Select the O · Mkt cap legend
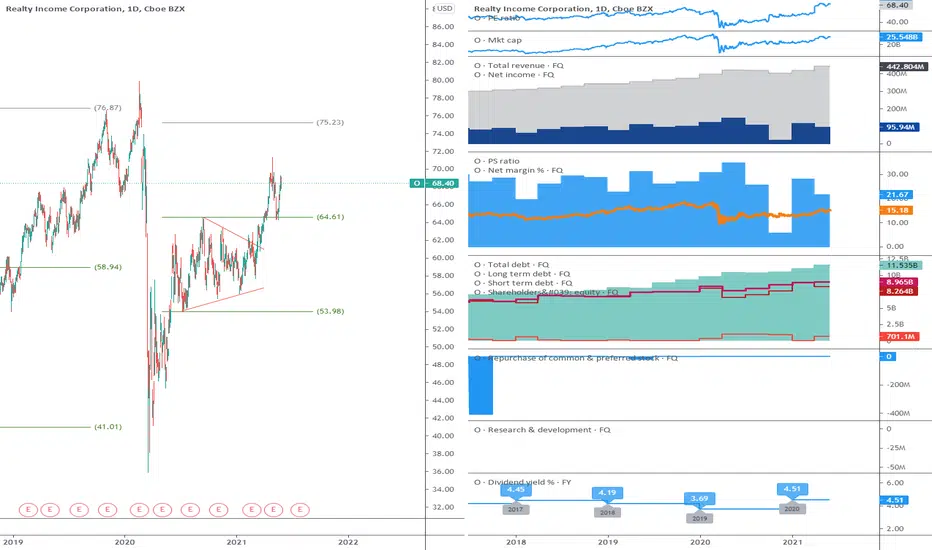The width and height of the screenshot is (932, 550). point(498,40)
